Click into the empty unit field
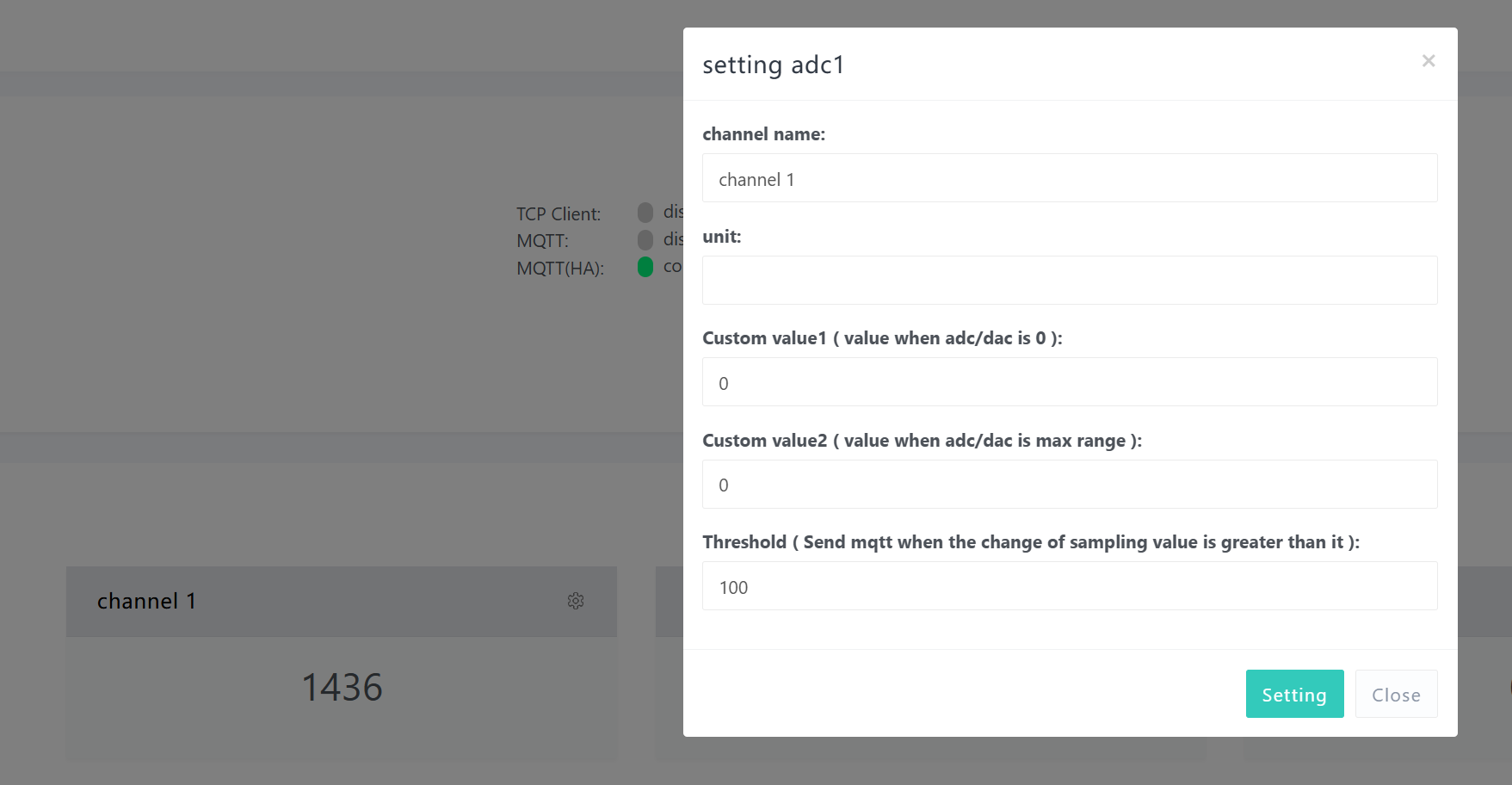 pos(1069,280)
